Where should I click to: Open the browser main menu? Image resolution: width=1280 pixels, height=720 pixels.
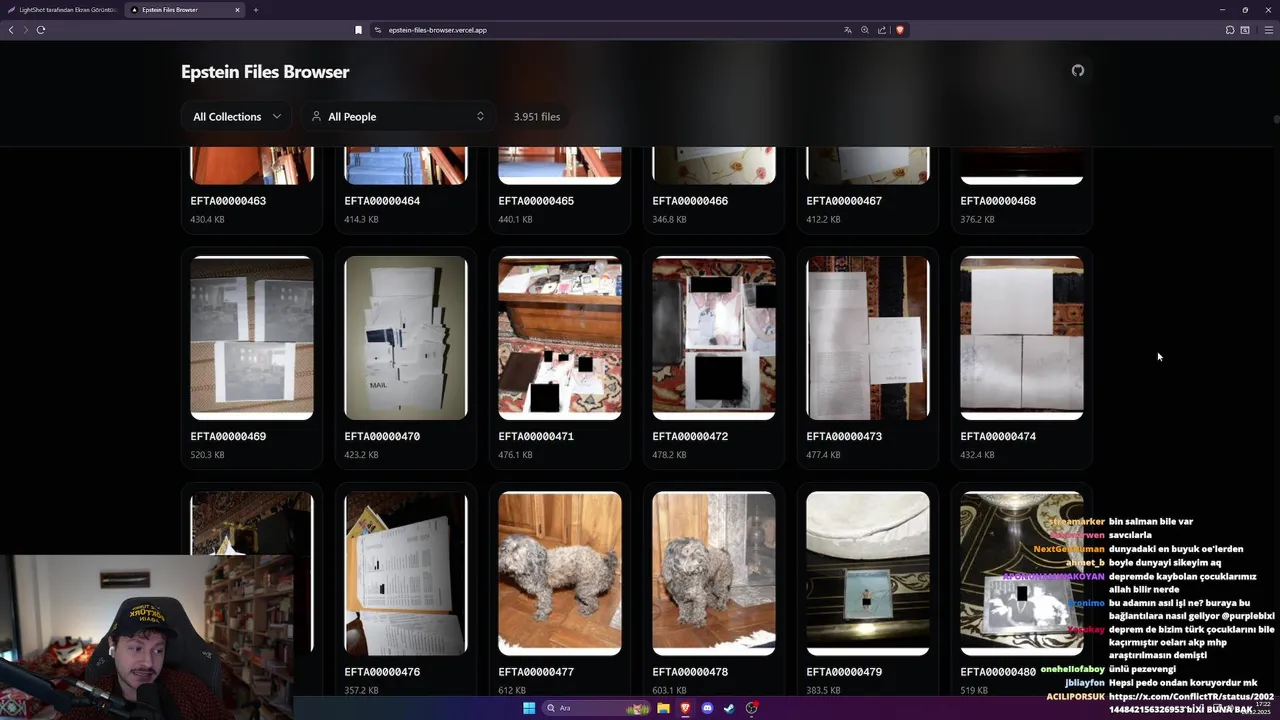(x=1269, y=30)
